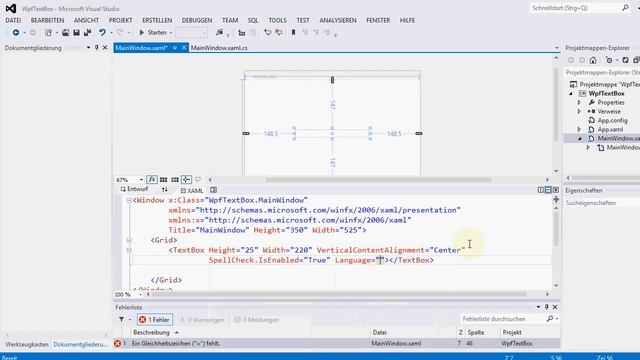Click the New Project toolbar icon
This screenshot has height=360, width=640.
[49, 32]
